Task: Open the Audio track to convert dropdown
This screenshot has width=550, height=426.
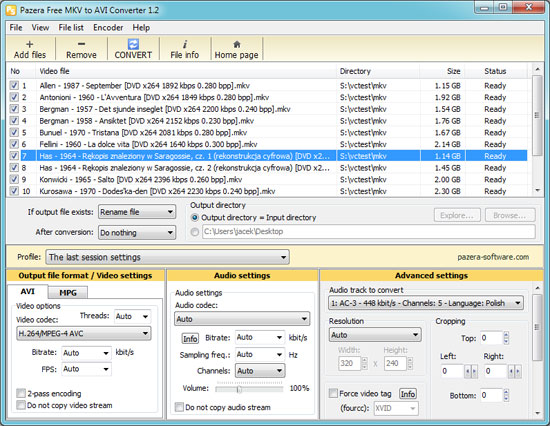Action: [426, 303]
